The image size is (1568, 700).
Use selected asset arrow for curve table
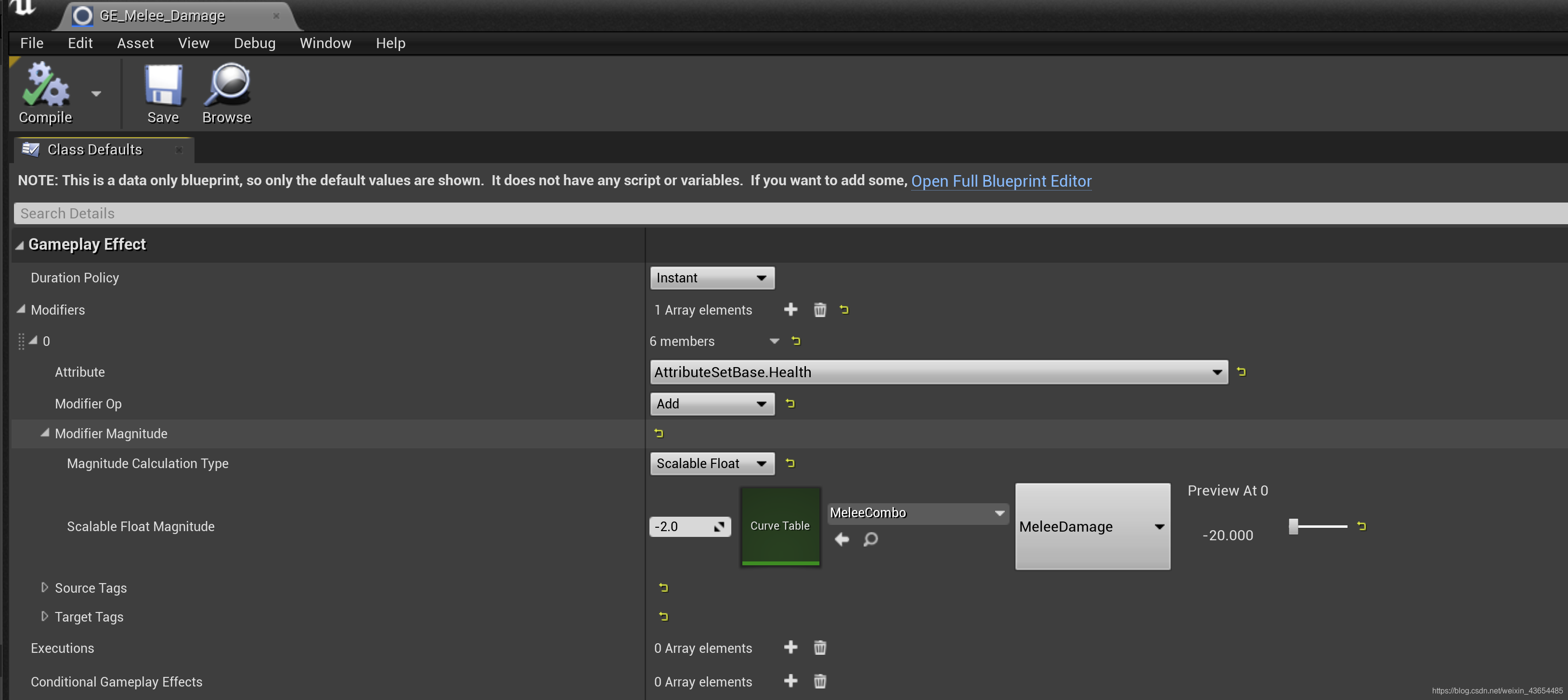[841, 539]
